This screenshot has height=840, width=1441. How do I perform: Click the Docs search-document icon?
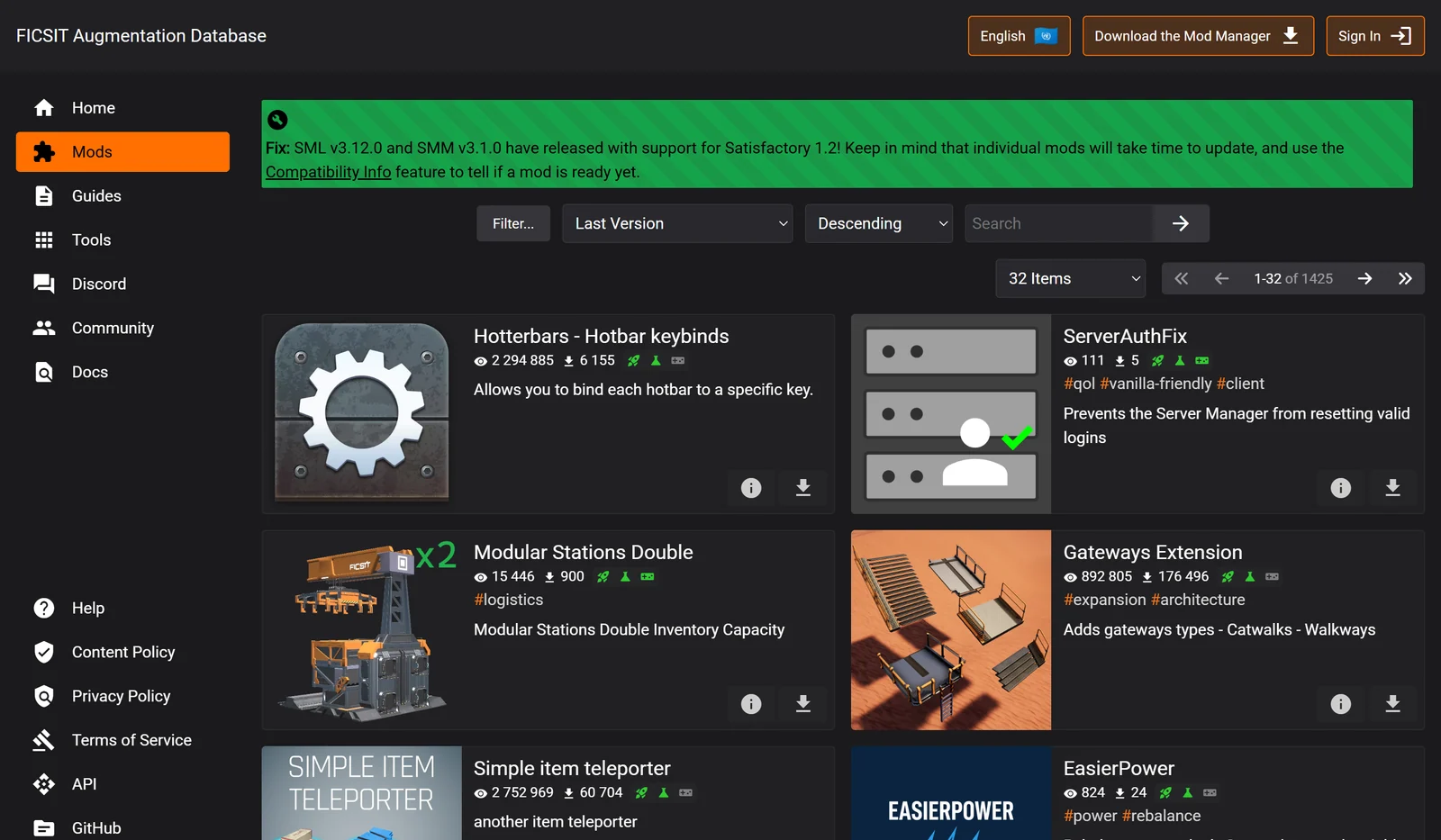click(44, 373)
